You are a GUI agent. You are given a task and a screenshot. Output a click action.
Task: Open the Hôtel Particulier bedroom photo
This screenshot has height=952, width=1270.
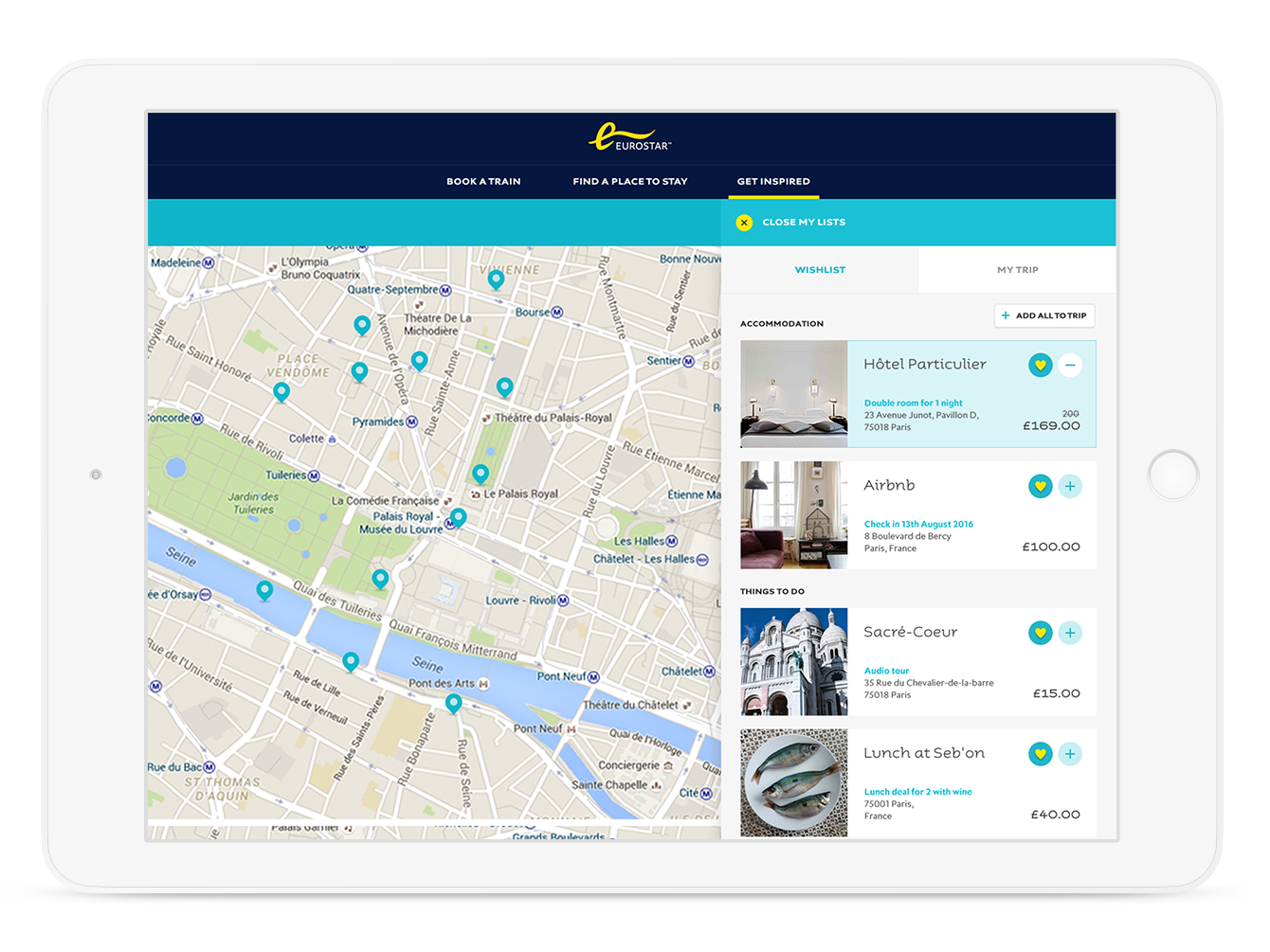pos(794,394)
